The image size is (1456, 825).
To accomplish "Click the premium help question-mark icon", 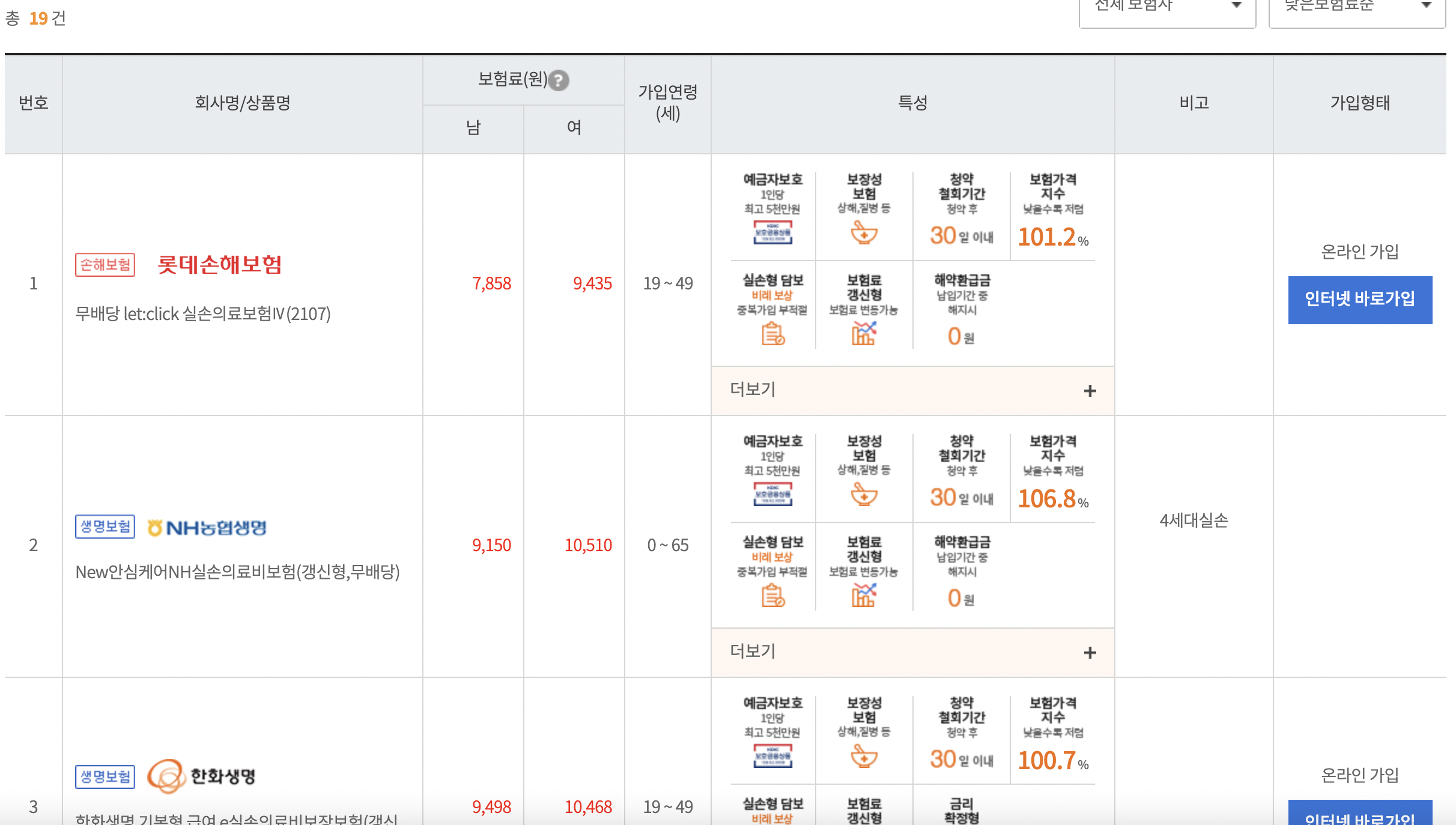I will click(x=559, y=80).
